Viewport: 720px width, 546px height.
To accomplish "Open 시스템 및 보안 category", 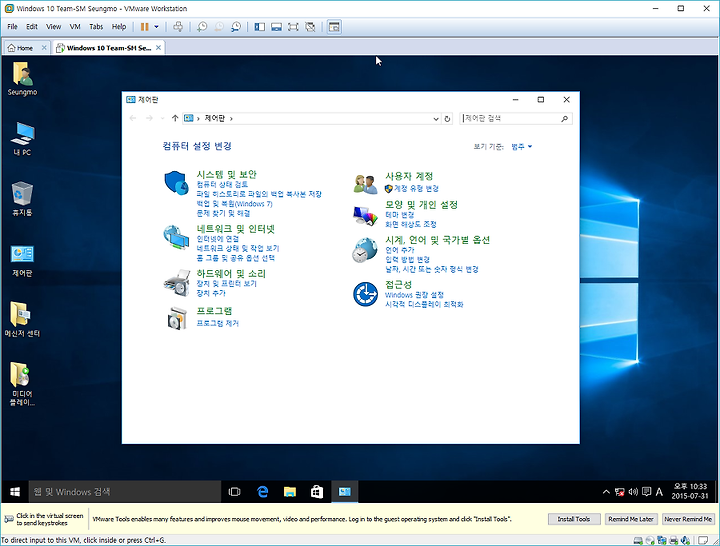I will click(x=226, y=174).
